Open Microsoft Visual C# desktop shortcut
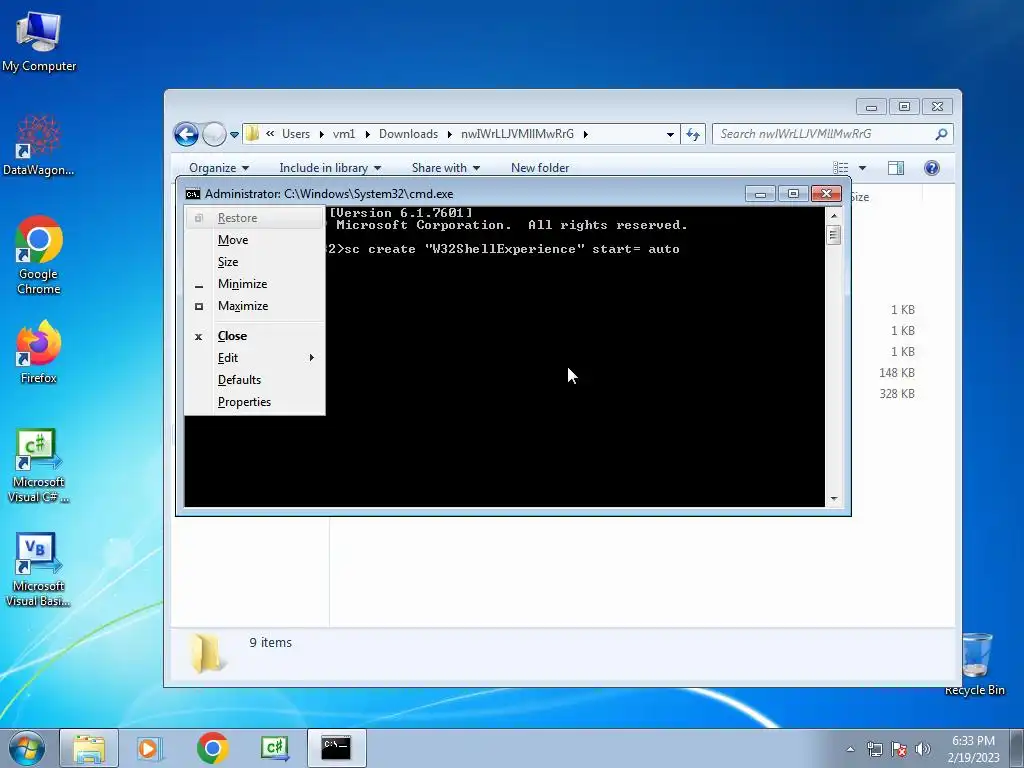 click(39, 465)
